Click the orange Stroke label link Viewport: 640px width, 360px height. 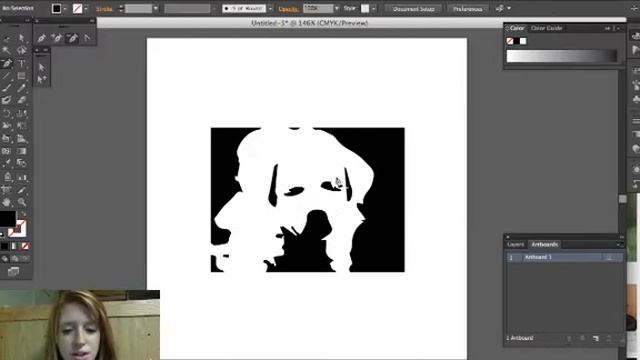pos(104,9)
